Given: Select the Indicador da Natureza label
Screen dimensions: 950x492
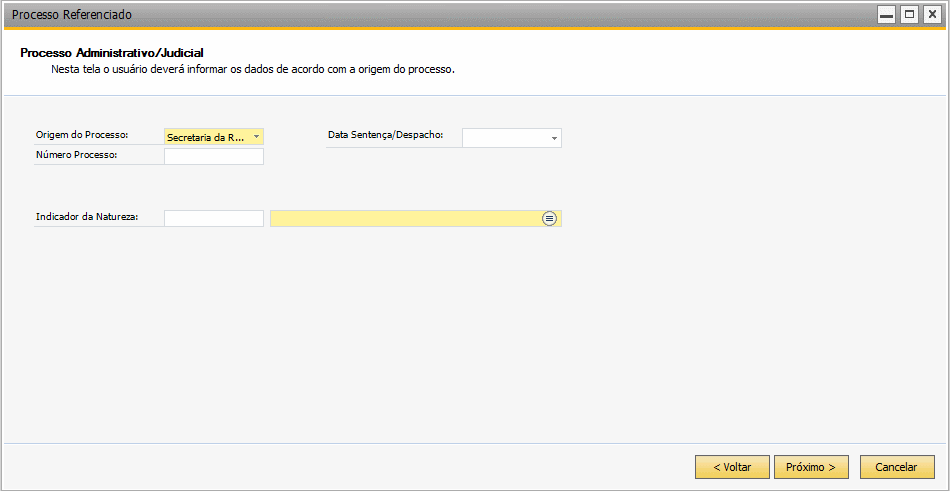Looking at the screenshot, I should coord(87,216).
